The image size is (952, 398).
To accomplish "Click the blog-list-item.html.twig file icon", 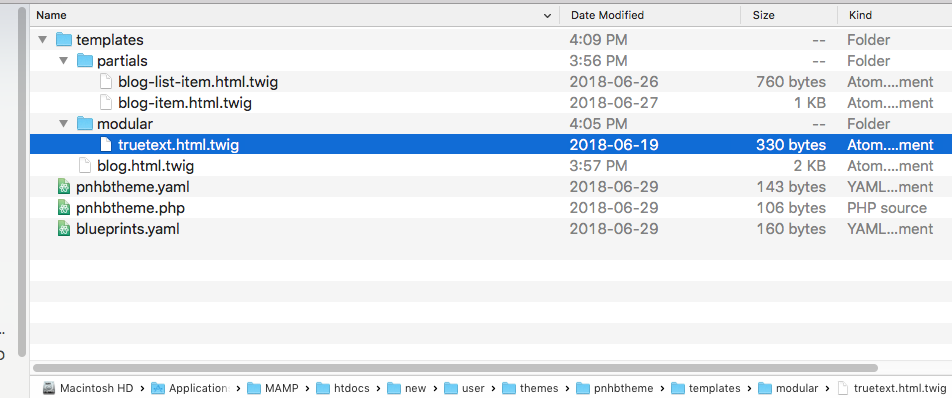I will tap(106, 82).
